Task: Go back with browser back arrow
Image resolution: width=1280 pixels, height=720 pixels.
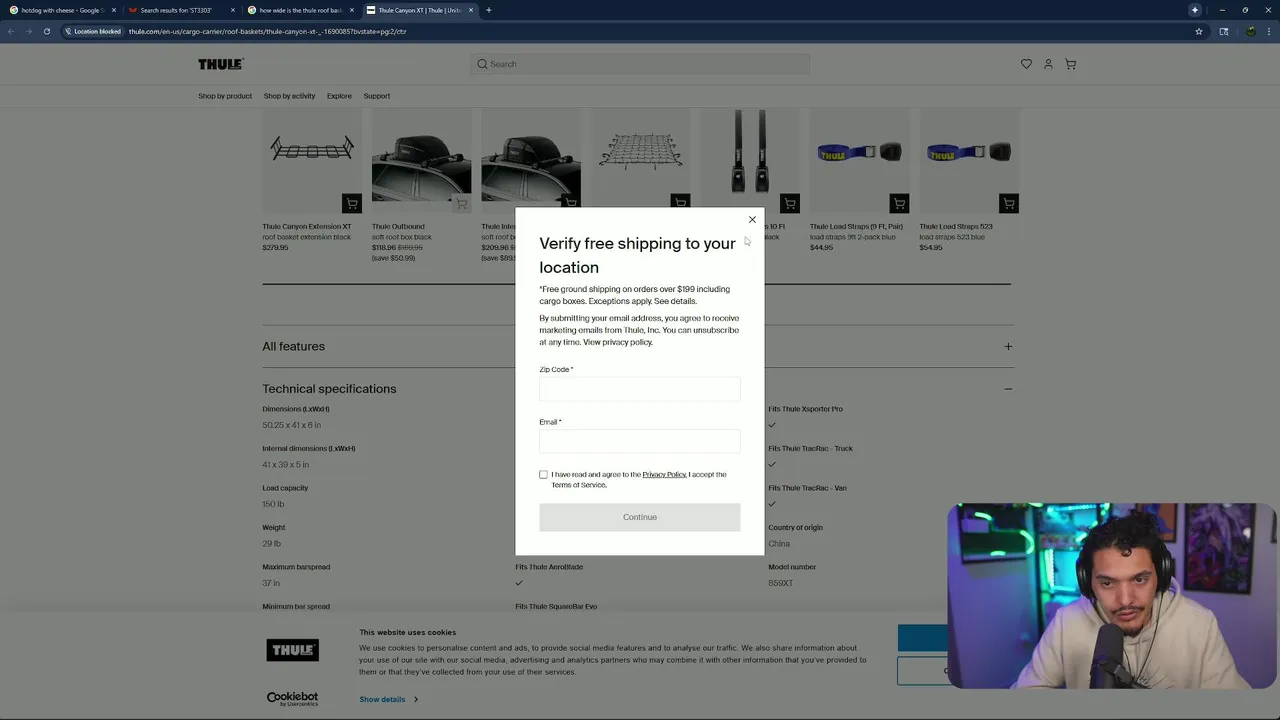Action: tap(10, 31)
